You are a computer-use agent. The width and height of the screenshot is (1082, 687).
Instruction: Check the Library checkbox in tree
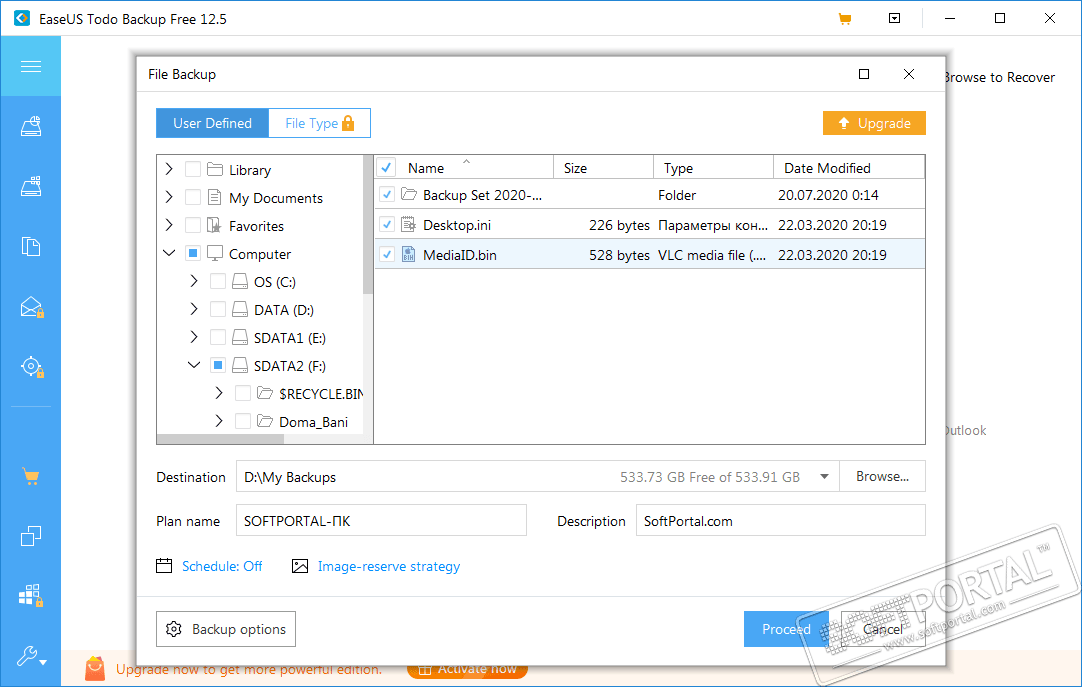(x=193, y=169)
